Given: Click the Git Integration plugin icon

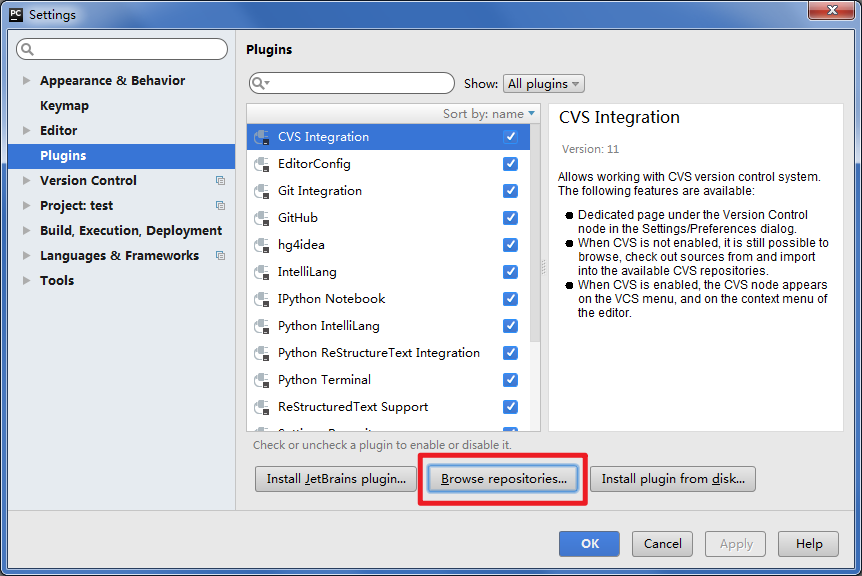Looking at the screenshot, I should [x=262, y=191].
